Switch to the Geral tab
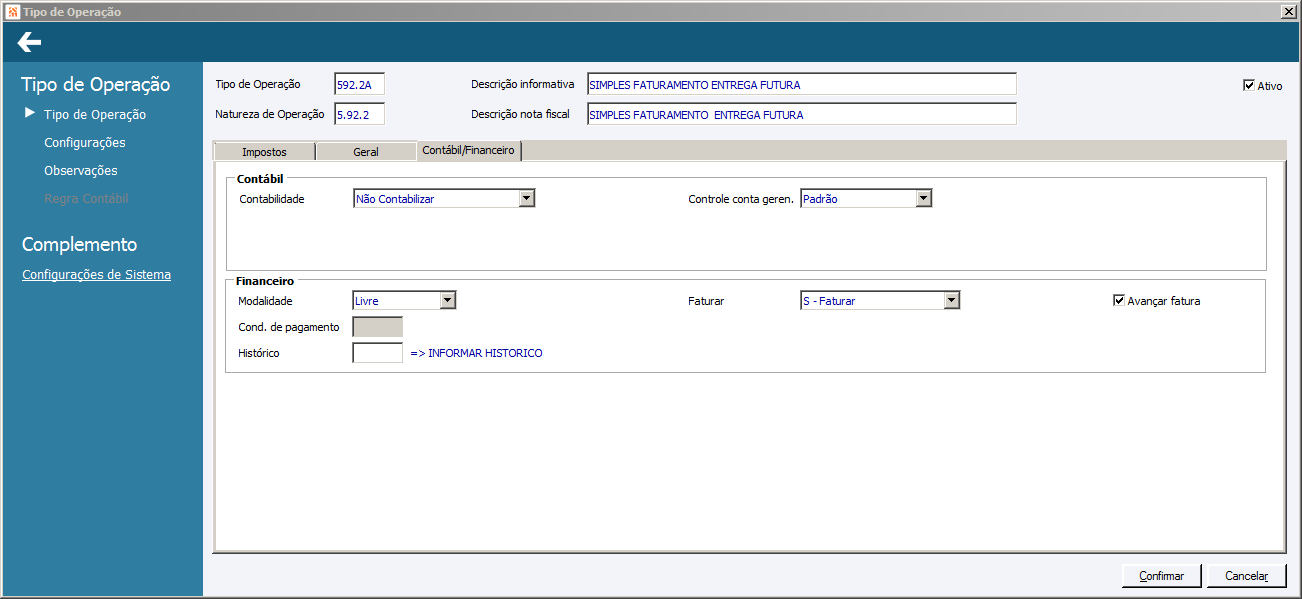The height and width of the screenshot is (599, 1302). 366,152
